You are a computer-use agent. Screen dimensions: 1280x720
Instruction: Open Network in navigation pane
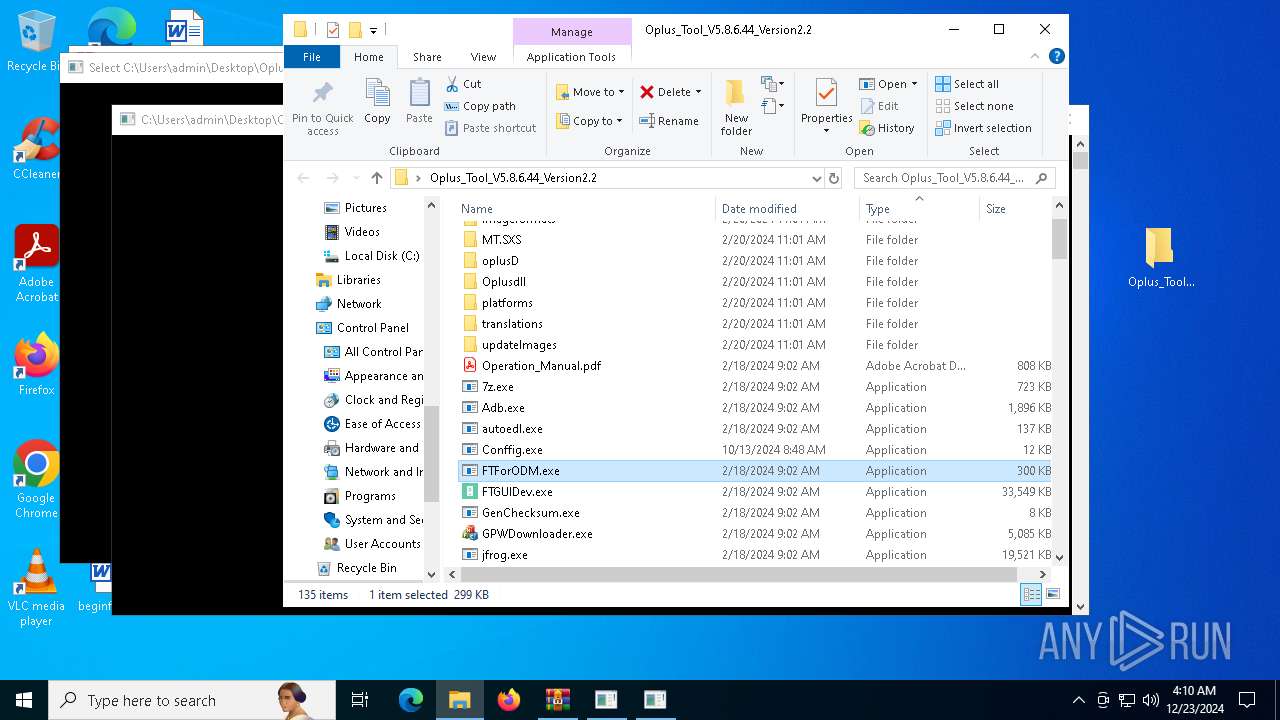[x=358, y=304]
